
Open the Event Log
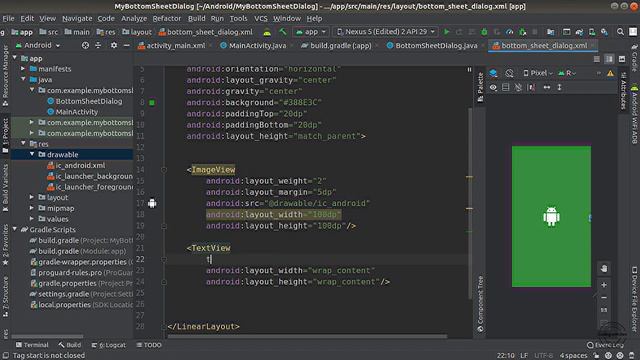605,345
